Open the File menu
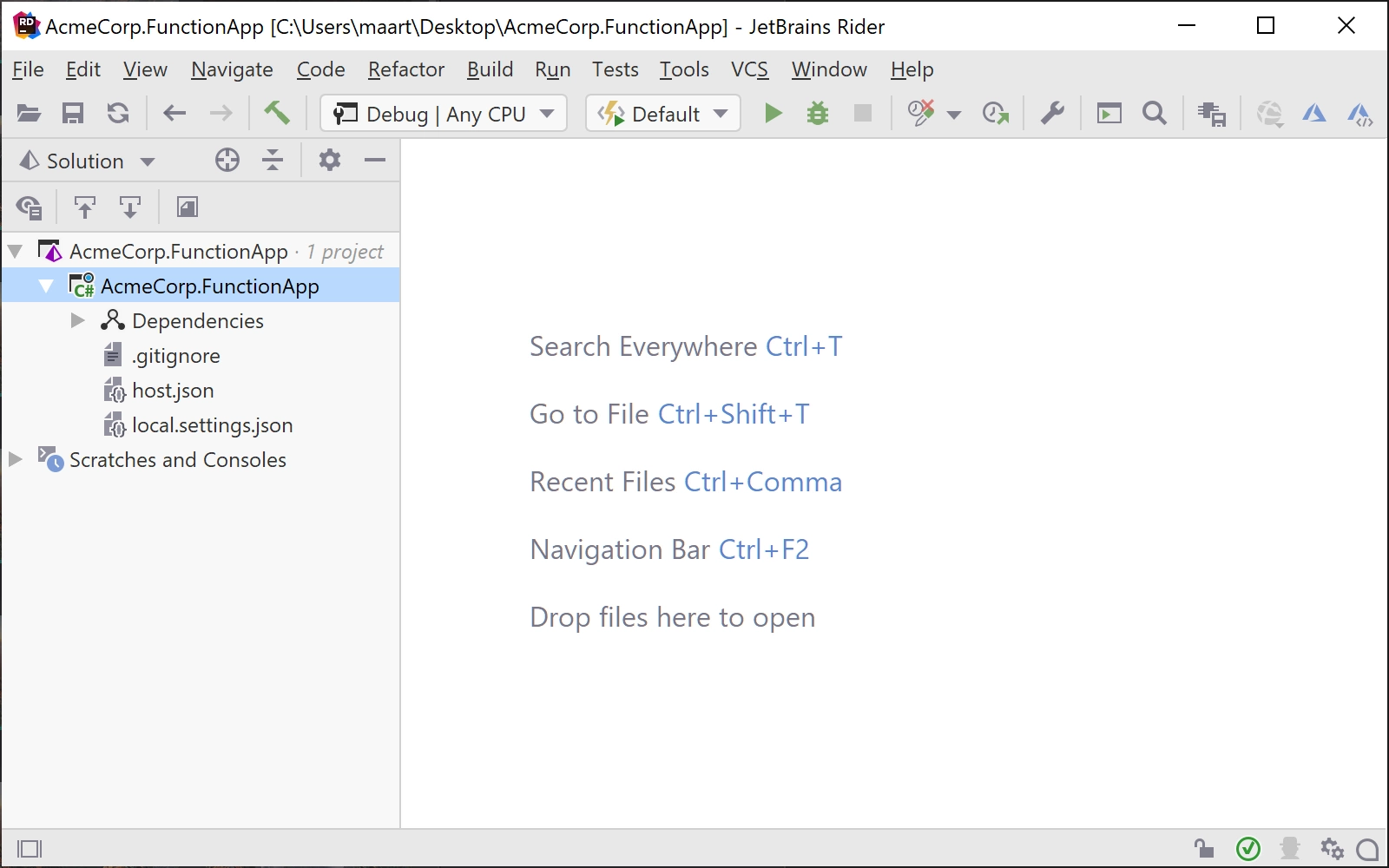The image size is (1389, 868). [28, 69]
